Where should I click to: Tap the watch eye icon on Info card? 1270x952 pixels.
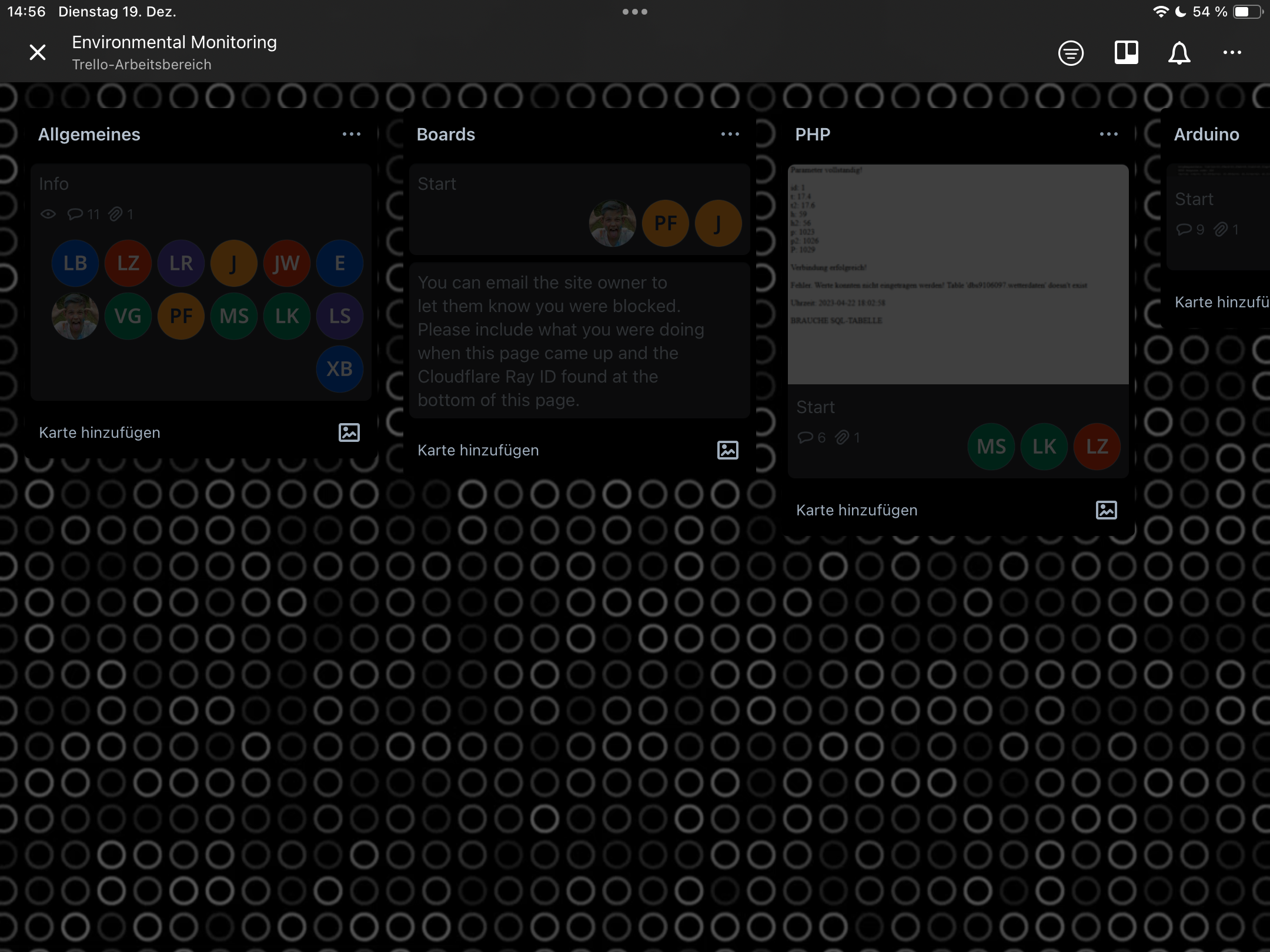pyautogui.click(x=48, y=214)
